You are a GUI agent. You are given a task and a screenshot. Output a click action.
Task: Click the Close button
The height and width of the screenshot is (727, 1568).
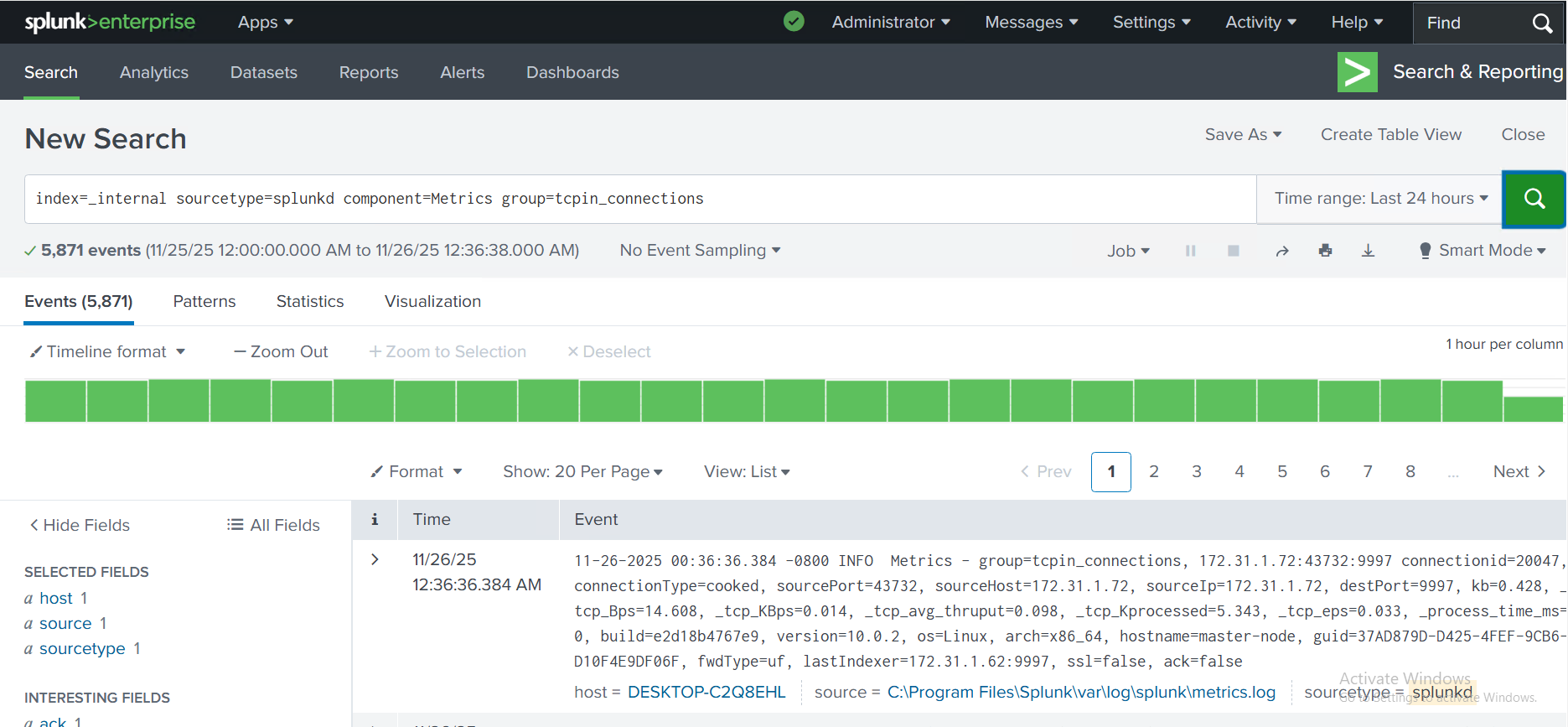point(1523,135)
